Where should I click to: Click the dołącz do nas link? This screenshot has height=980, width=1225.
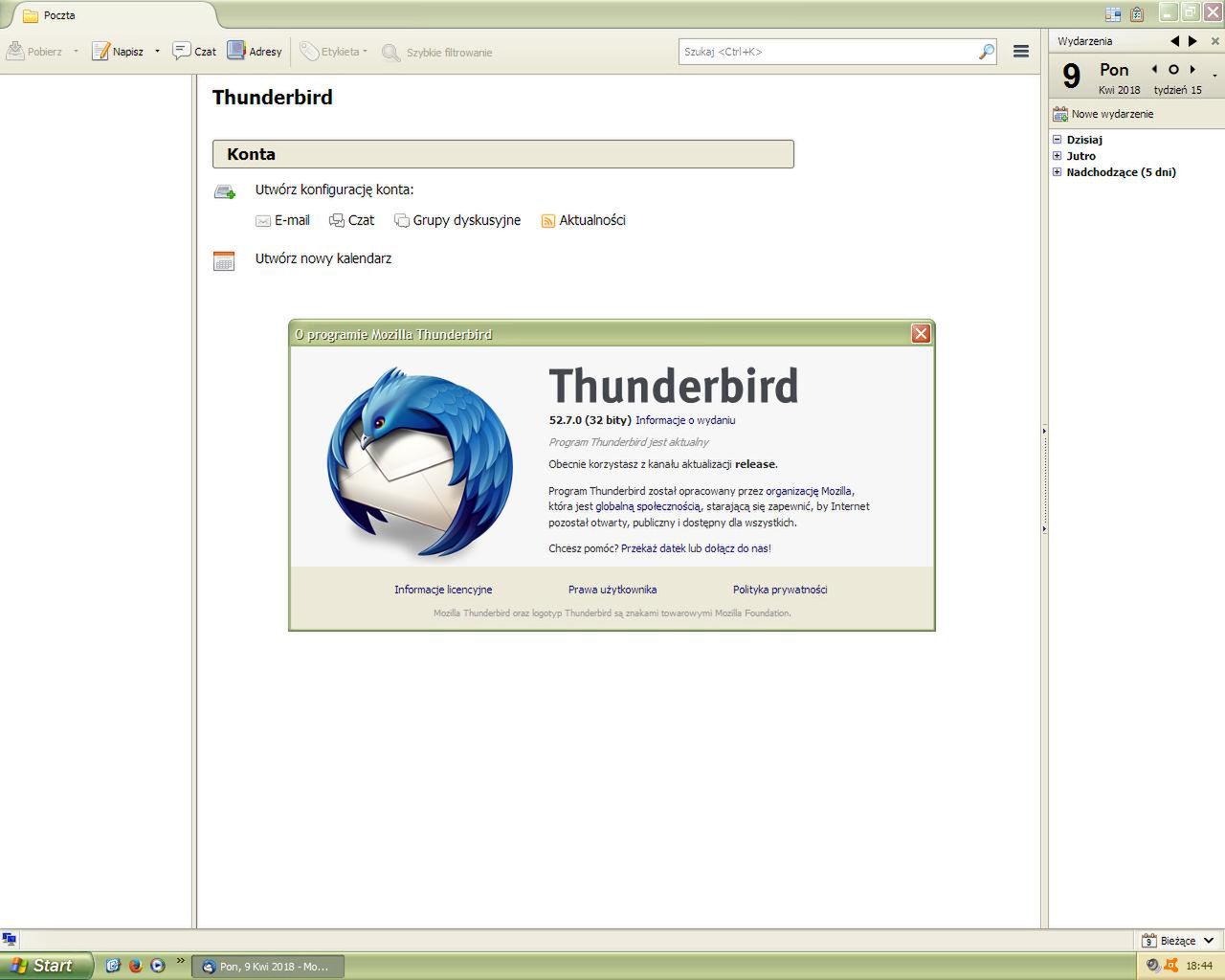coord(737,548)
